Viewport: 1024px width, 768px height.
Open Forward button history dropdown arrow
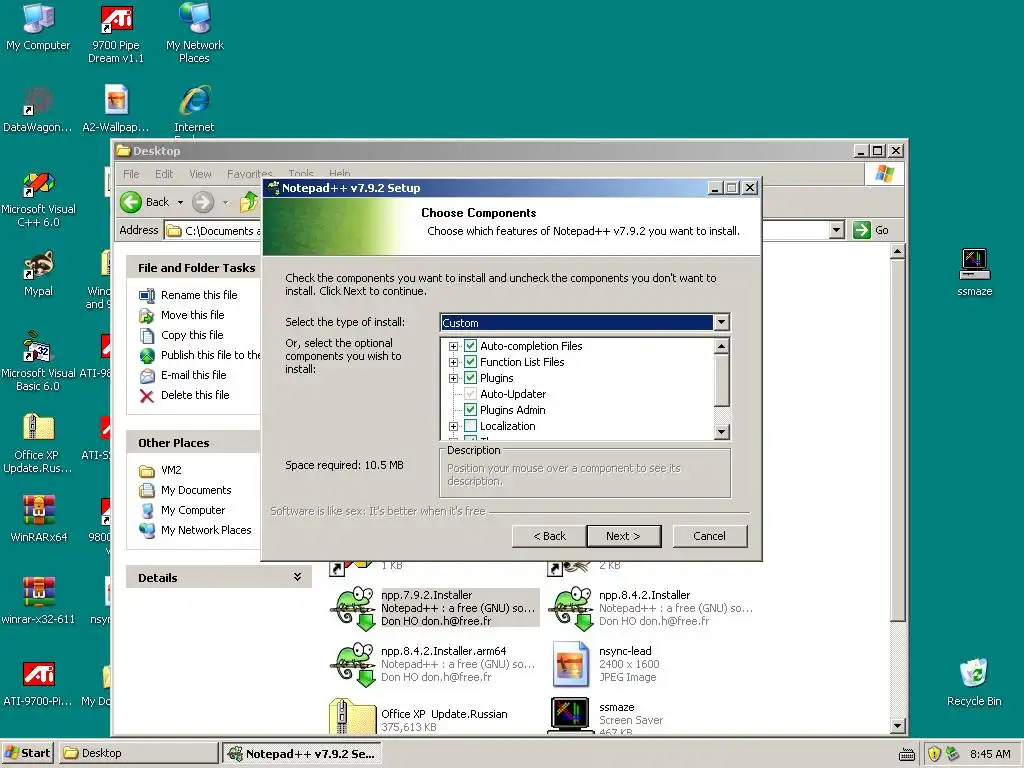225,202
